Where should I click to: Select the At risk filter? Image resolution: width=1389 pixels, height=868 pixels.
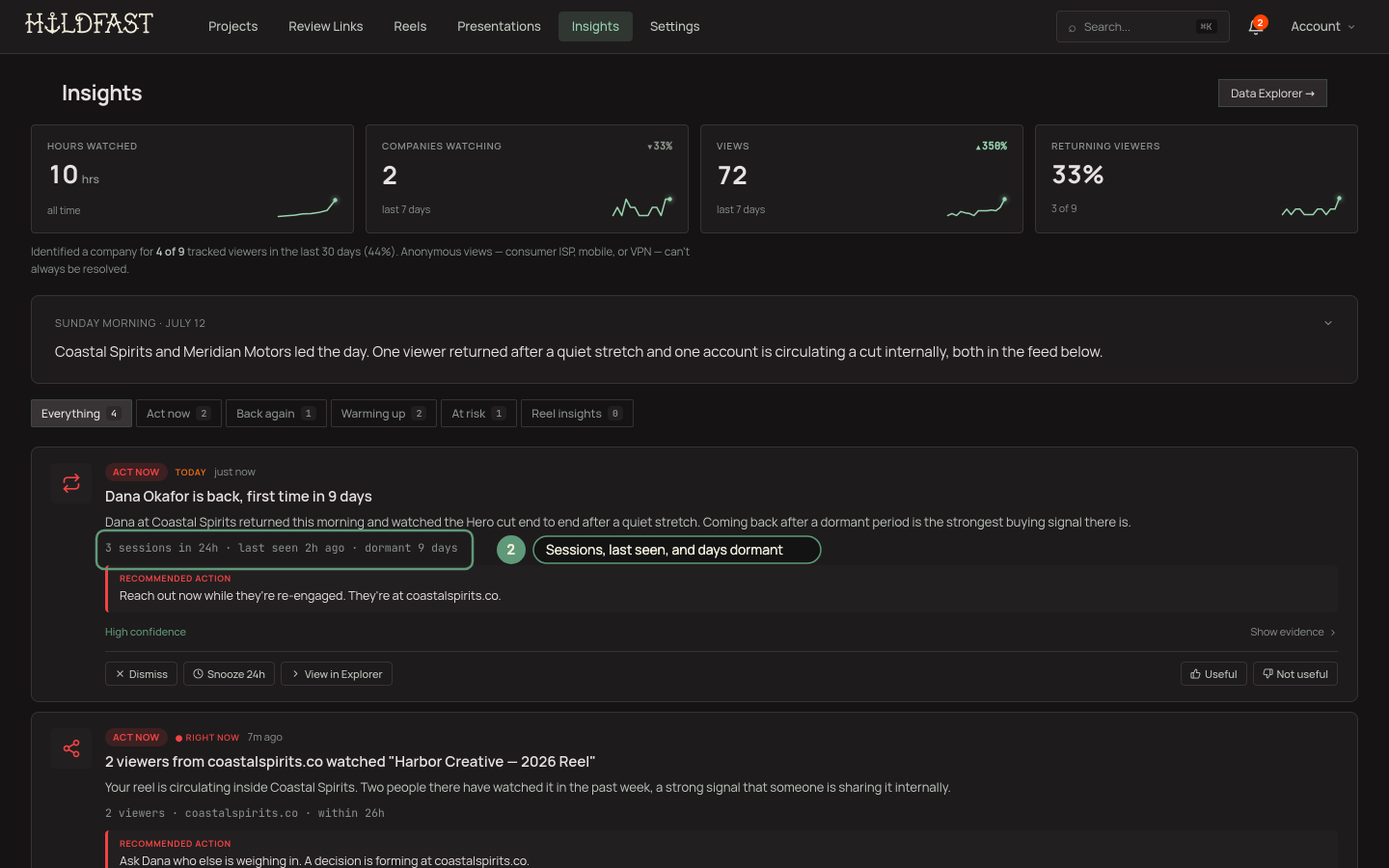(x=478, y=414)
